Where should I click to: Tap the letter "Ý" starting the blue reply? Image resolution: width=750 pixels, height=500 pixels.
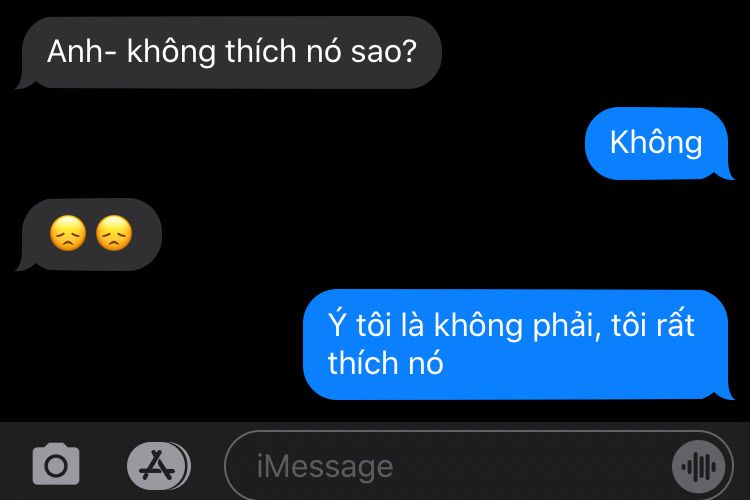[337, 323]
